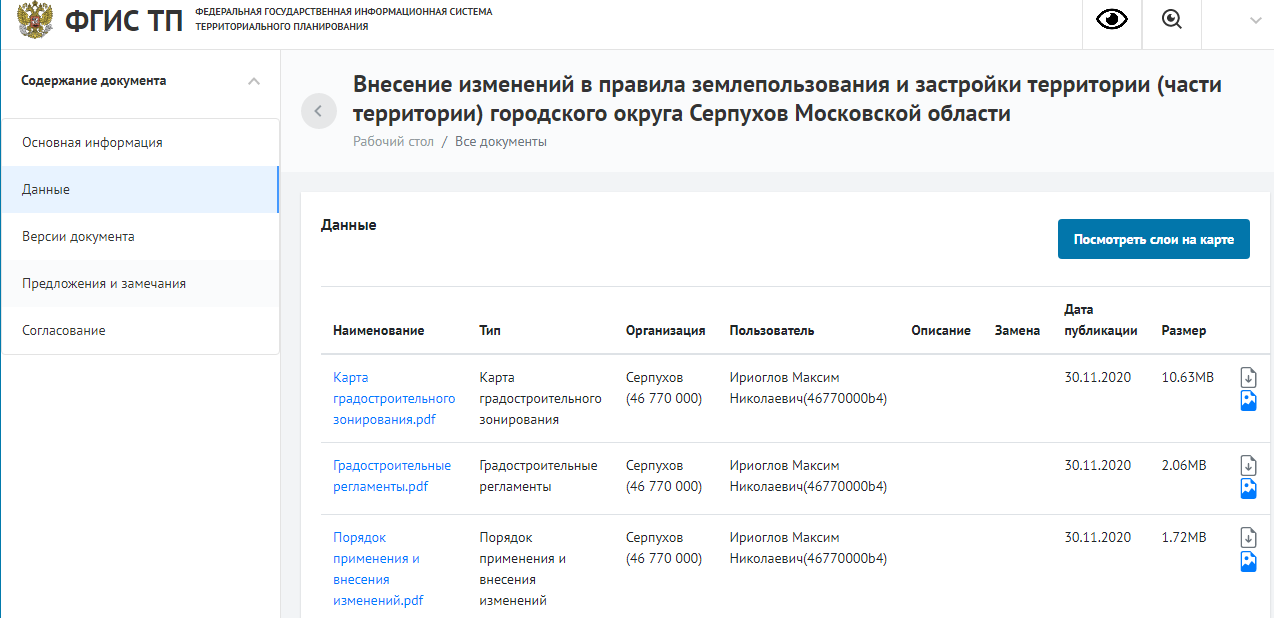
Task: Download the Градостроительные регламенты file
Action: [1248, 465]
